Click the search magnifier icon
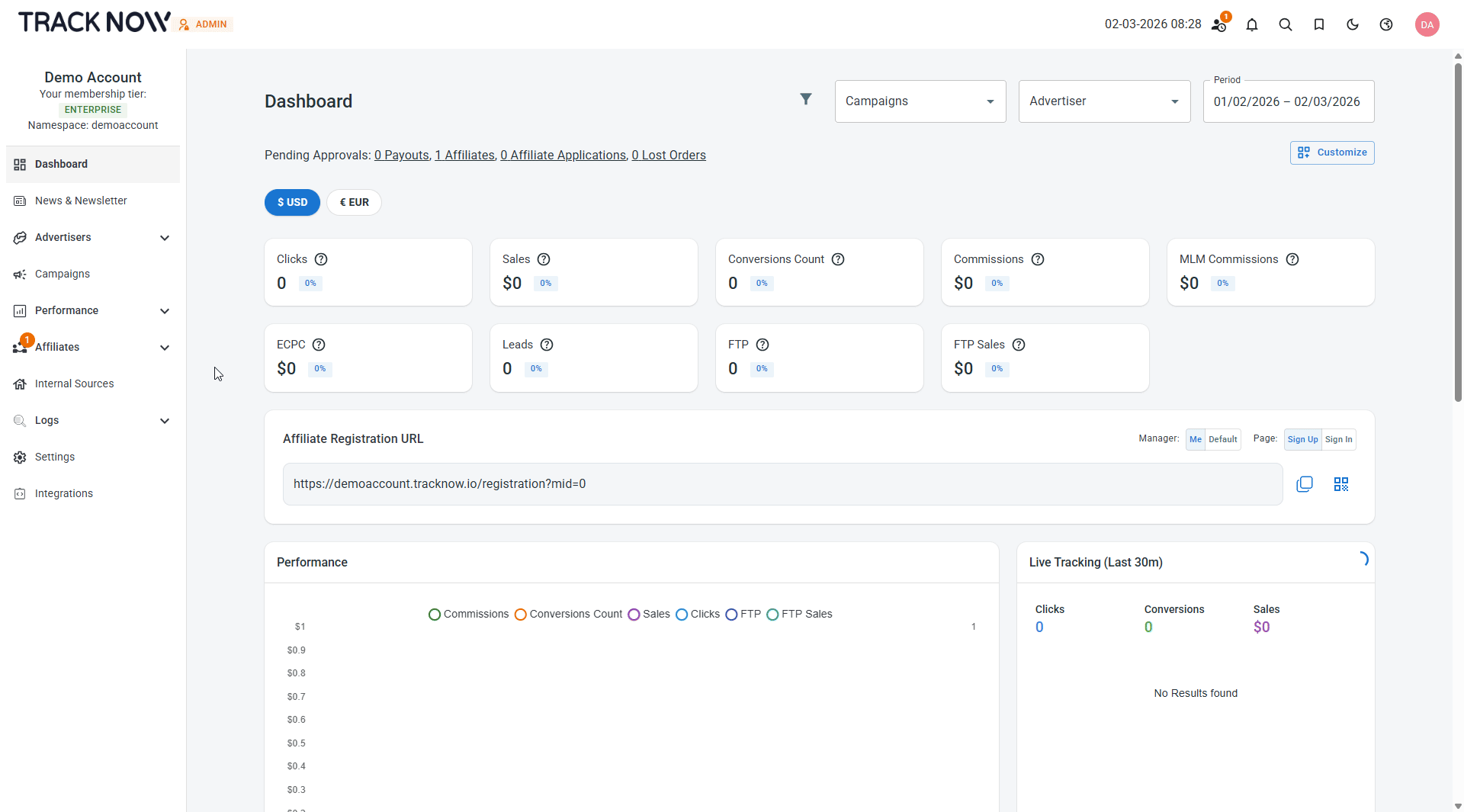This screenshot has height=812, width=1464. pos(1285,24)
